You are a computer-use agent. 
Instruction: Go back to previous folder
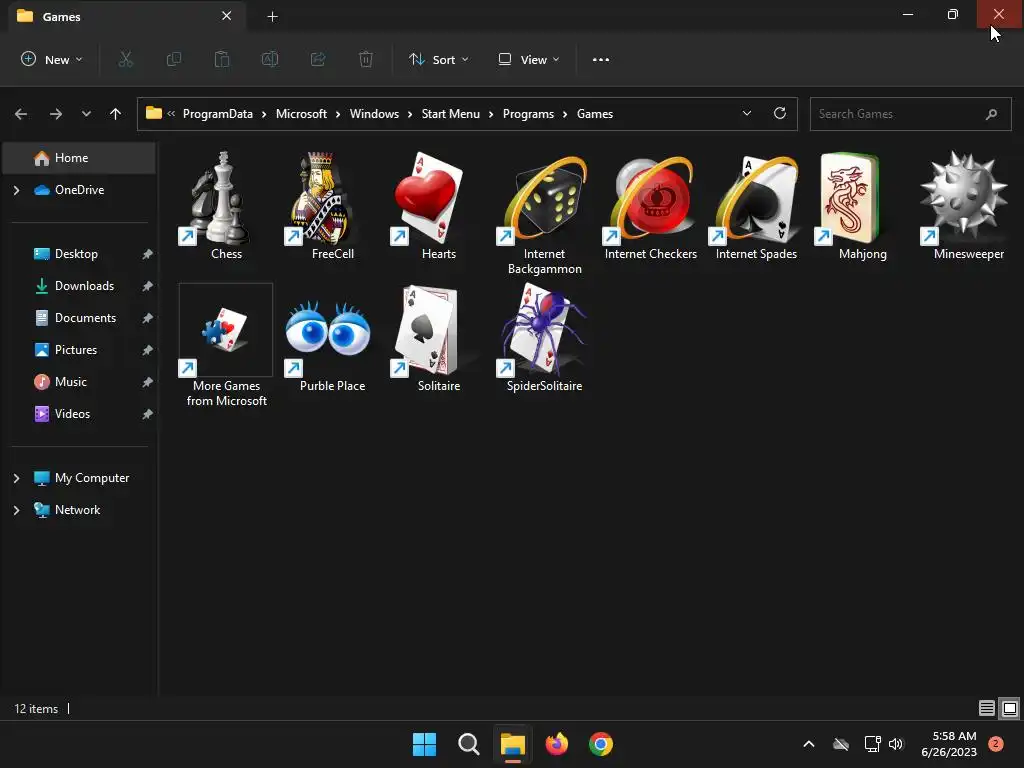(21, 114)
